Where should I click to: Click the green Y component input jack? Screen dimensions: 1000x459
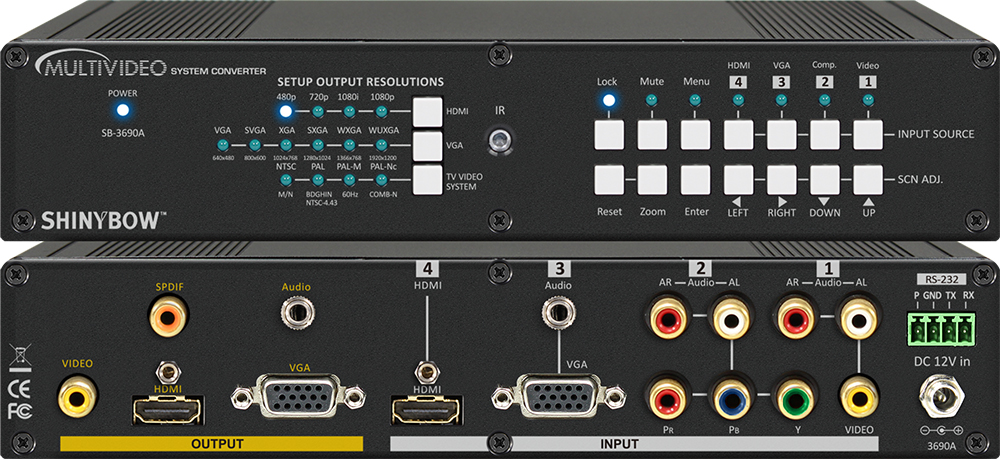[x=793, y=397]
